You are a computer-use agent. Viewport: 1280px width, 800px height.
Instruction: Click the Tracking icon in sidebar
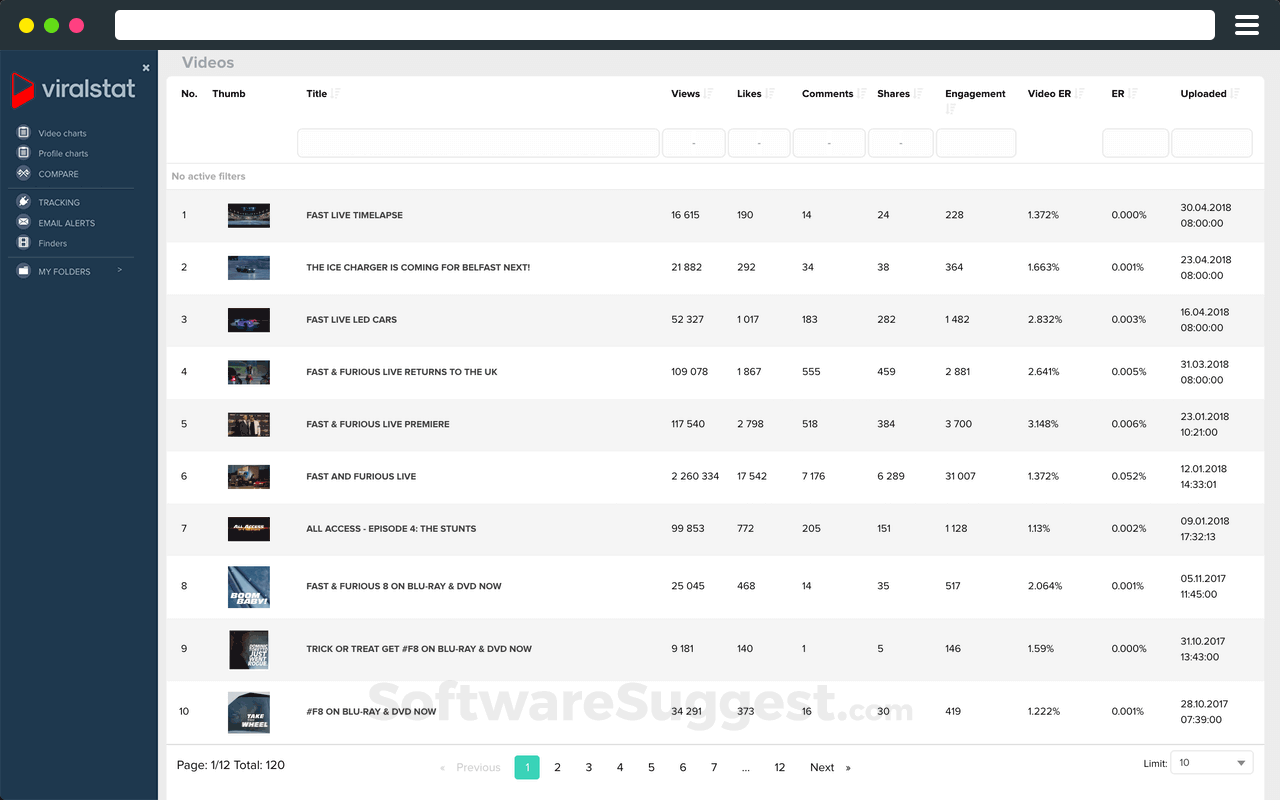[23, 202]
